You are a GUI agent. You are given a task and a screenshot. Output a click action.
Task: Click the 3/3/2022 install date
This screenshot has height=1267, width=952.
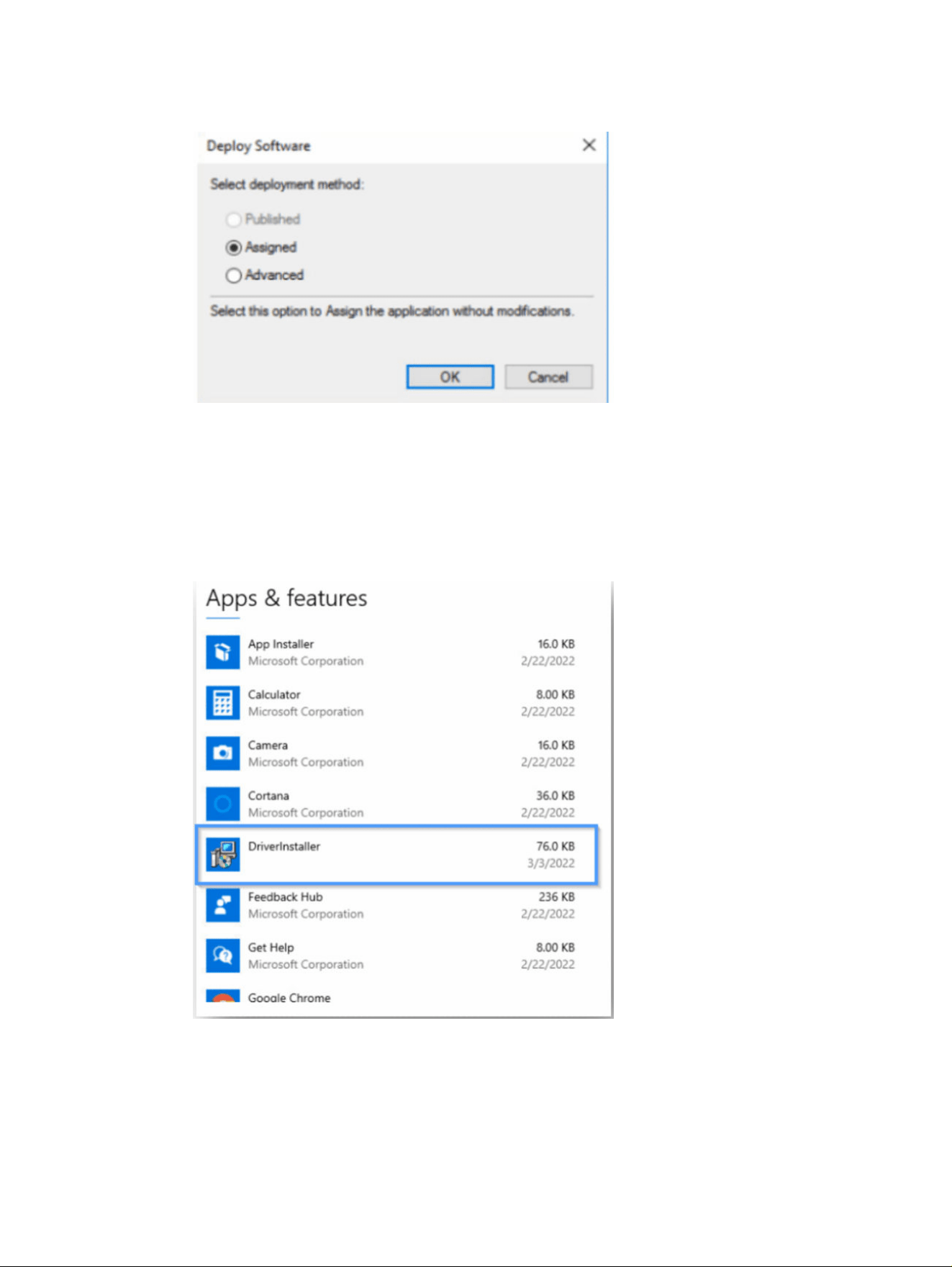(551, 863)
